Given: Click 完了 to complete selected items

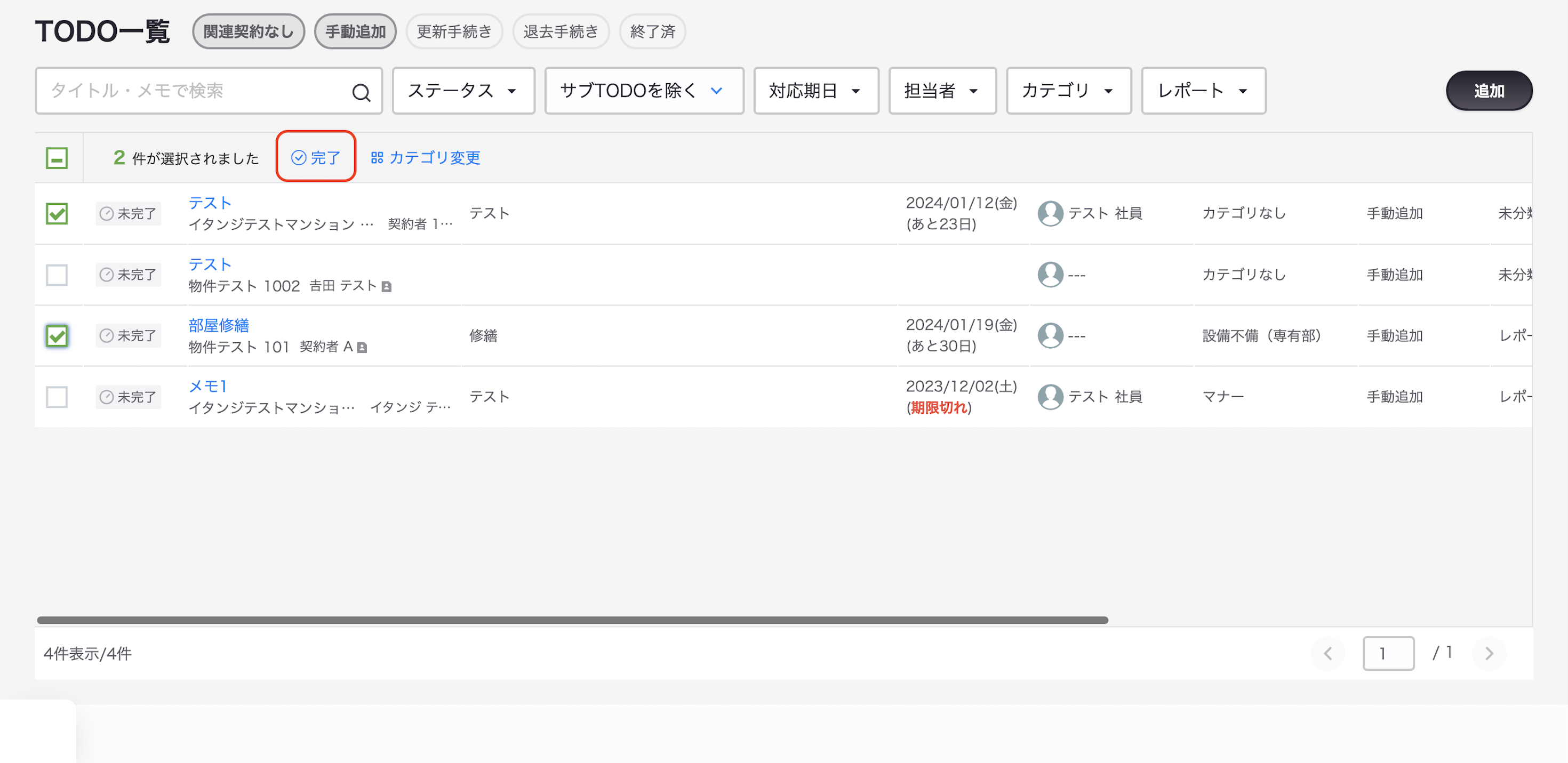Looking at the screenshot, I should point(316,158).
